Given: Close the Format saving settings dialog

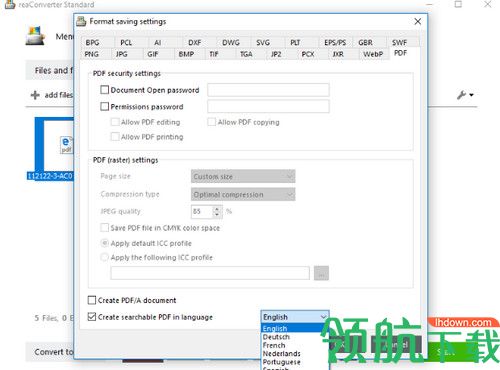Looking at the screenshot, I should coord(417,22).
